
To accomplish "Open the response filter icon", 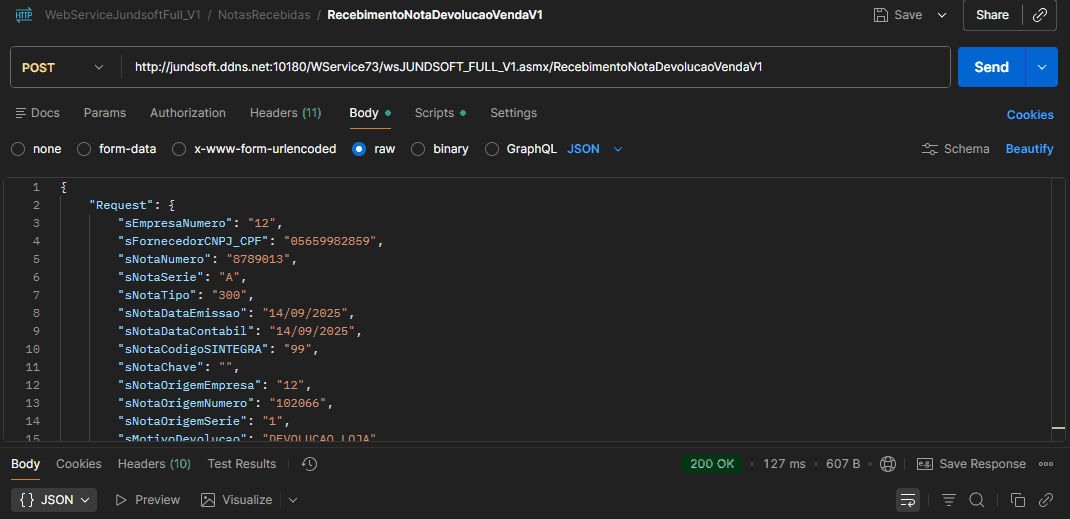I will [949, 499].
